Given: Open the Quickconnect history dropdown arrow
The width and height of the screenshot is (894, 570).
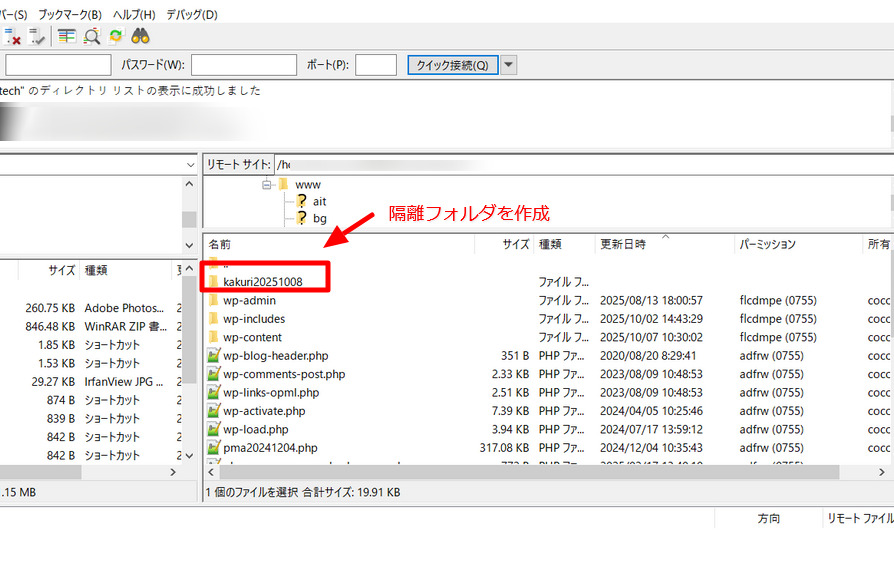Looking at the screenshot, I should pos(508,65).
